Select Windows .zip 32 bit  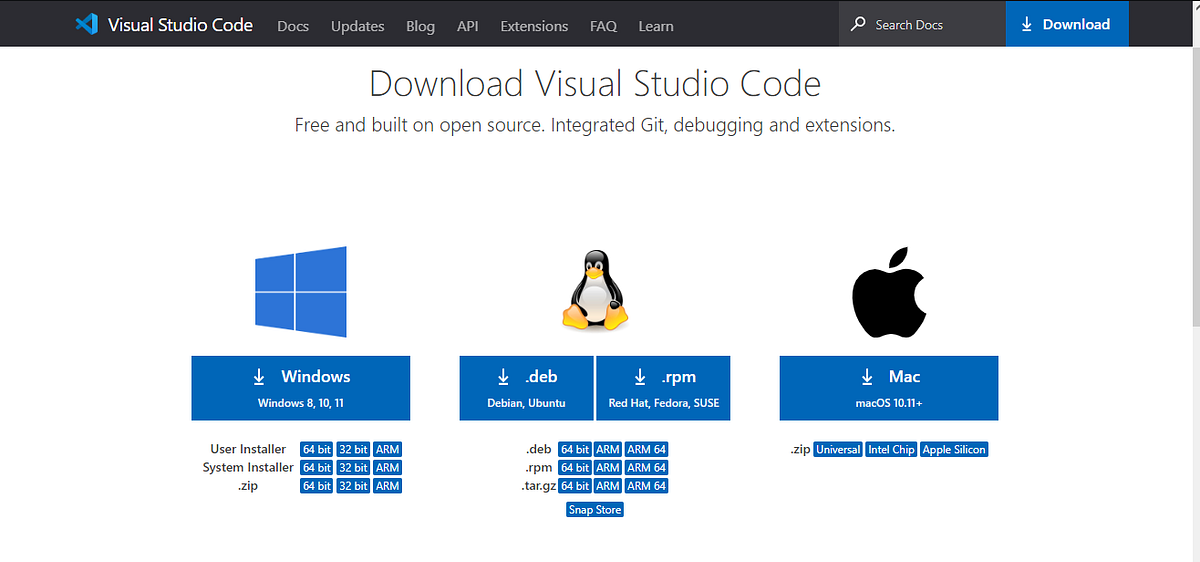[x=353, y=486]
